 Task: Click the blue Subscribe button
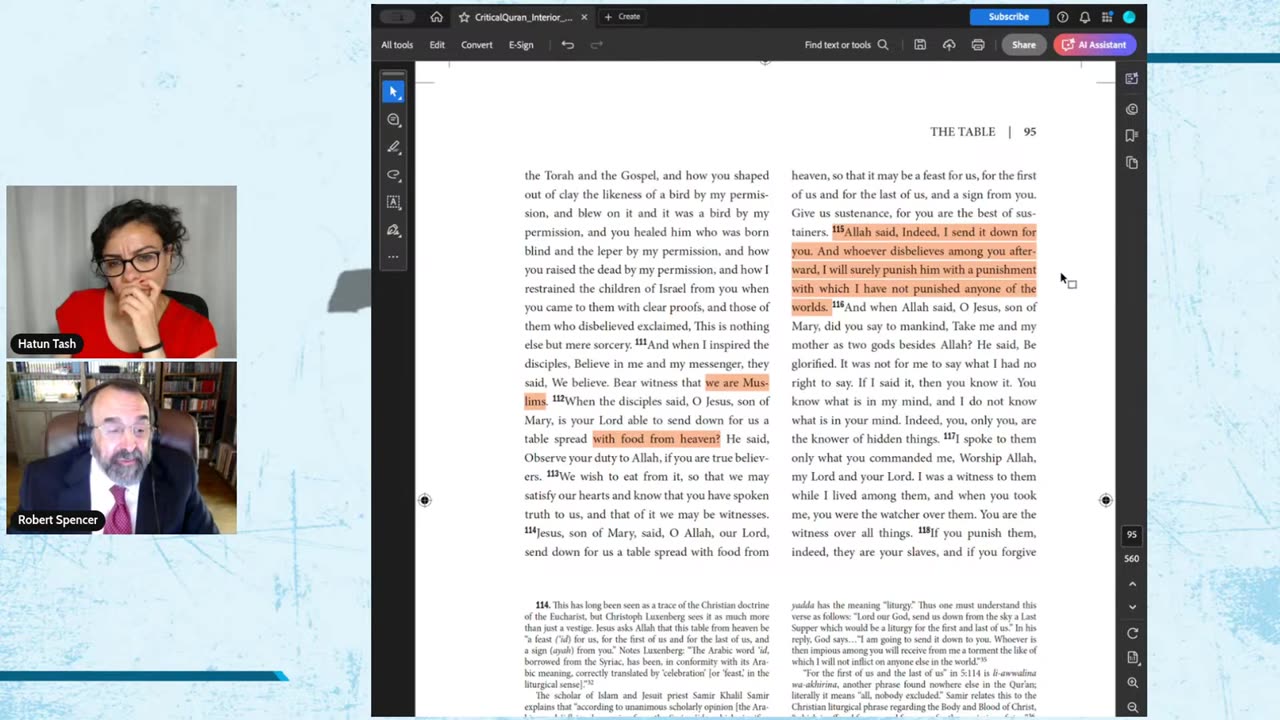[x=1008, y=17]
